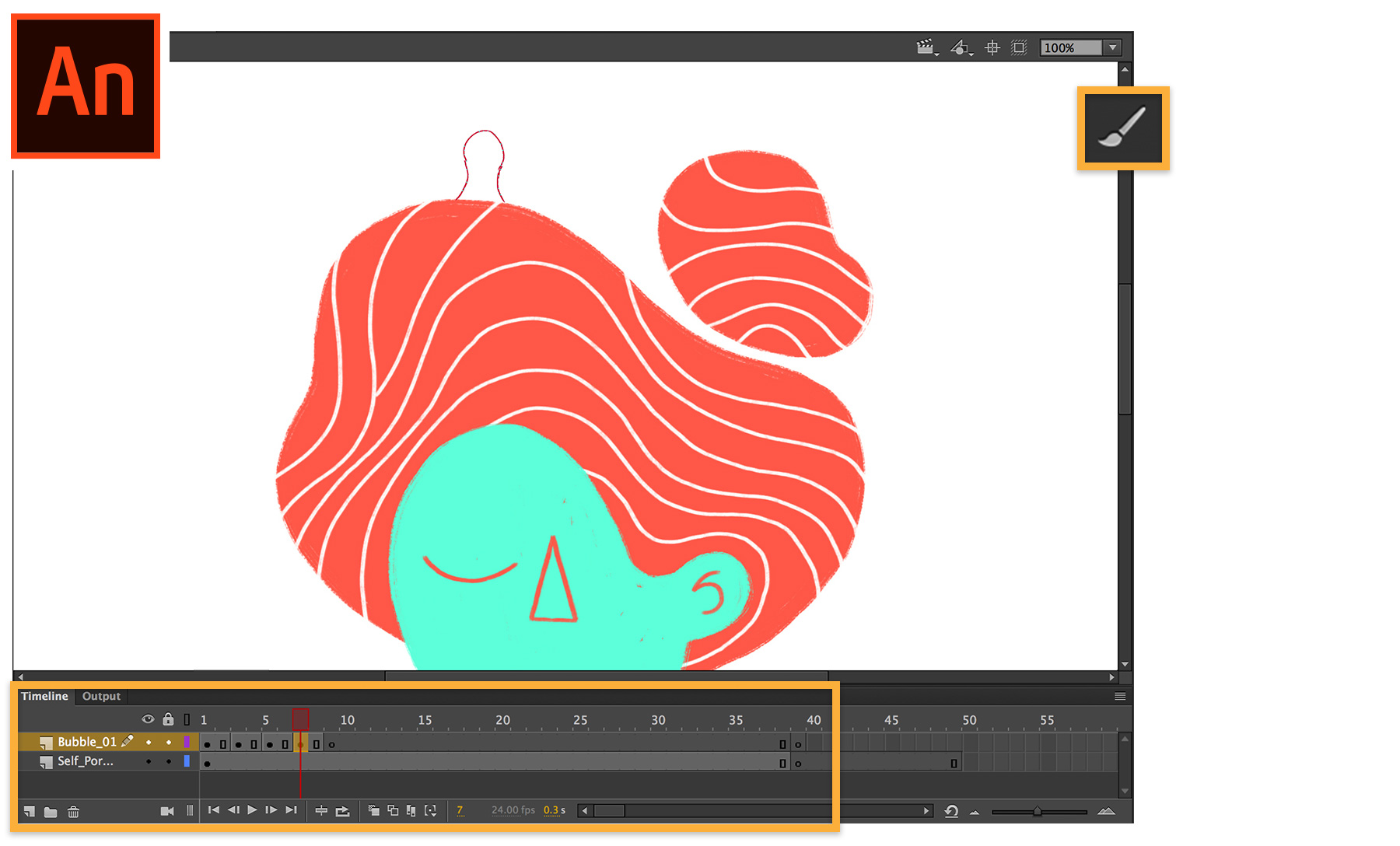Click the Bubble_01 layer color swatch
This screenshot has width=1400, height=846.
pyautogui.click(x=187, y=741)
